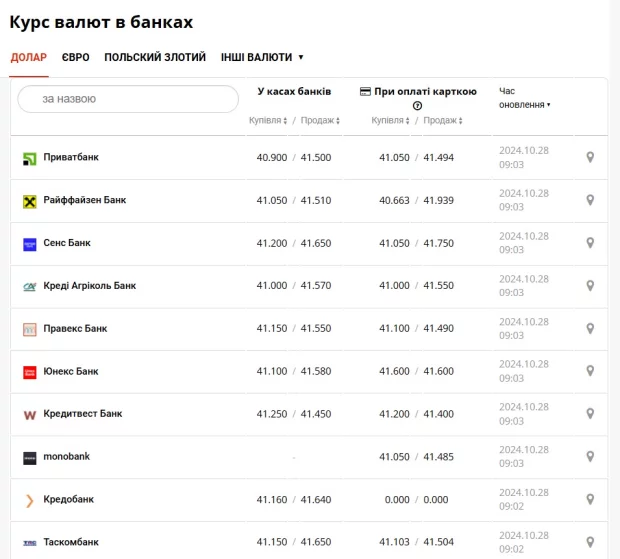Click the Юнекс Банк logo icon

30,372
